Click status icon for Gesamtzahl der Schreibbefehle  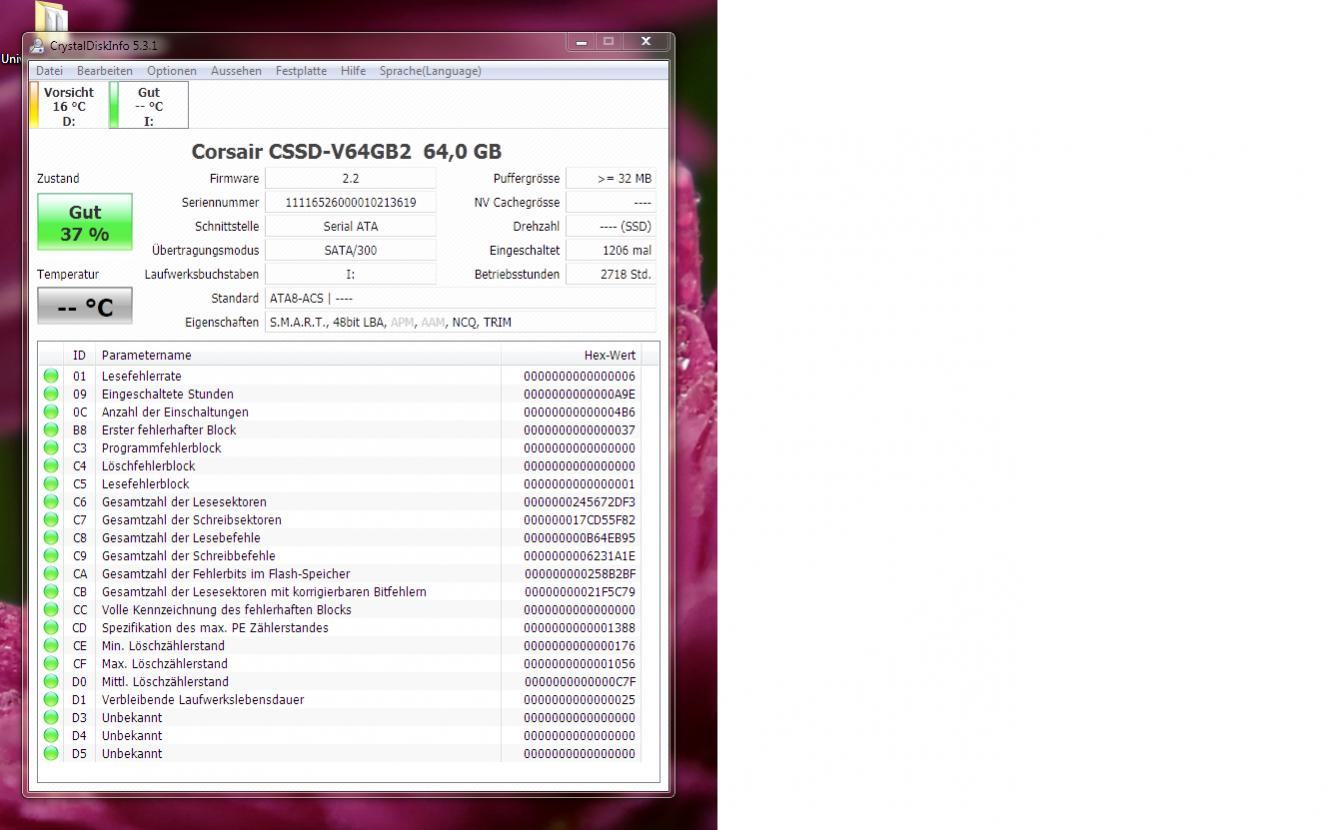pos(51,556)
